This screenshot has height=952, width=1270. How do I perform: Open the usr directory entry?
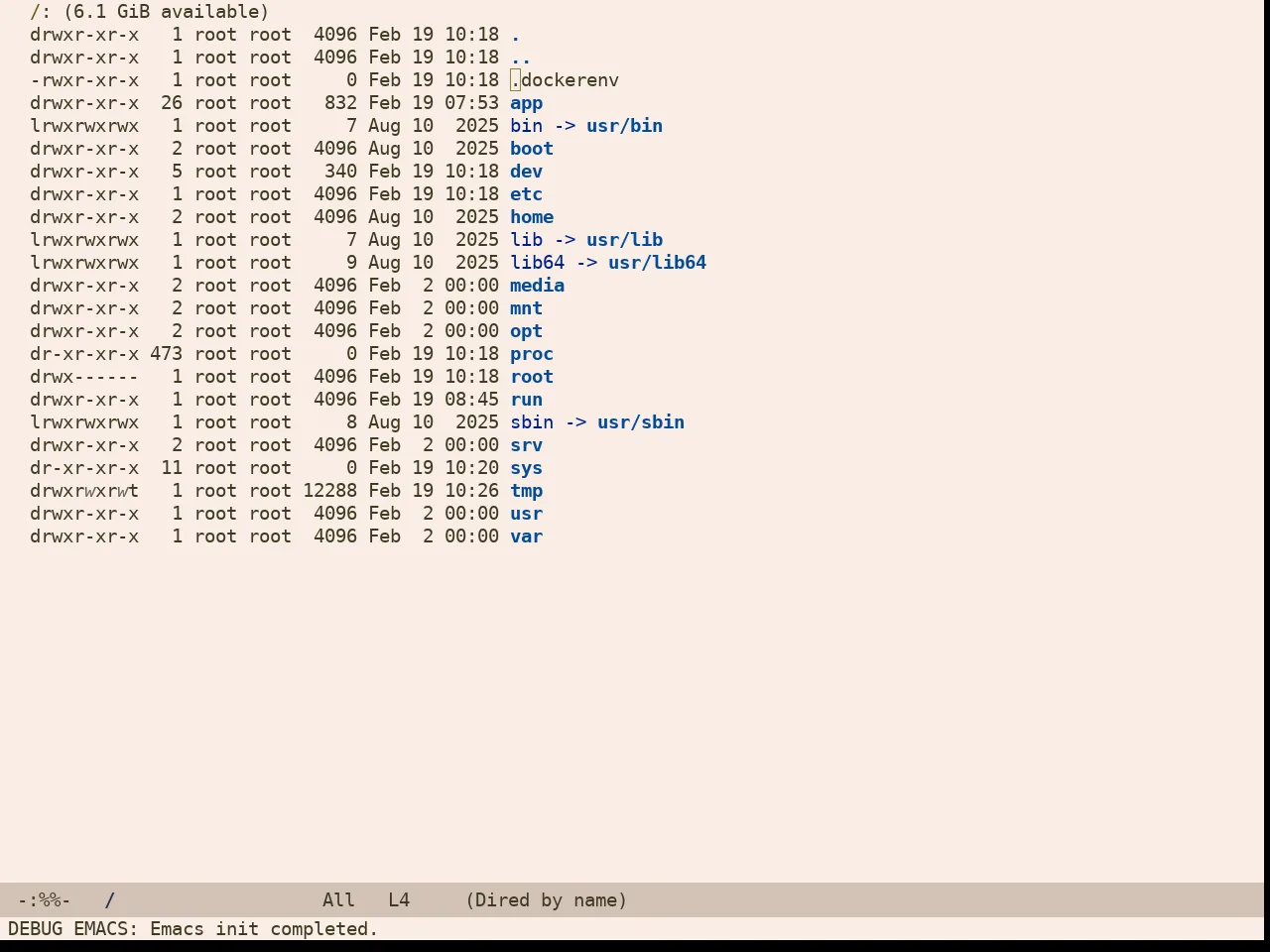point(526,514)
